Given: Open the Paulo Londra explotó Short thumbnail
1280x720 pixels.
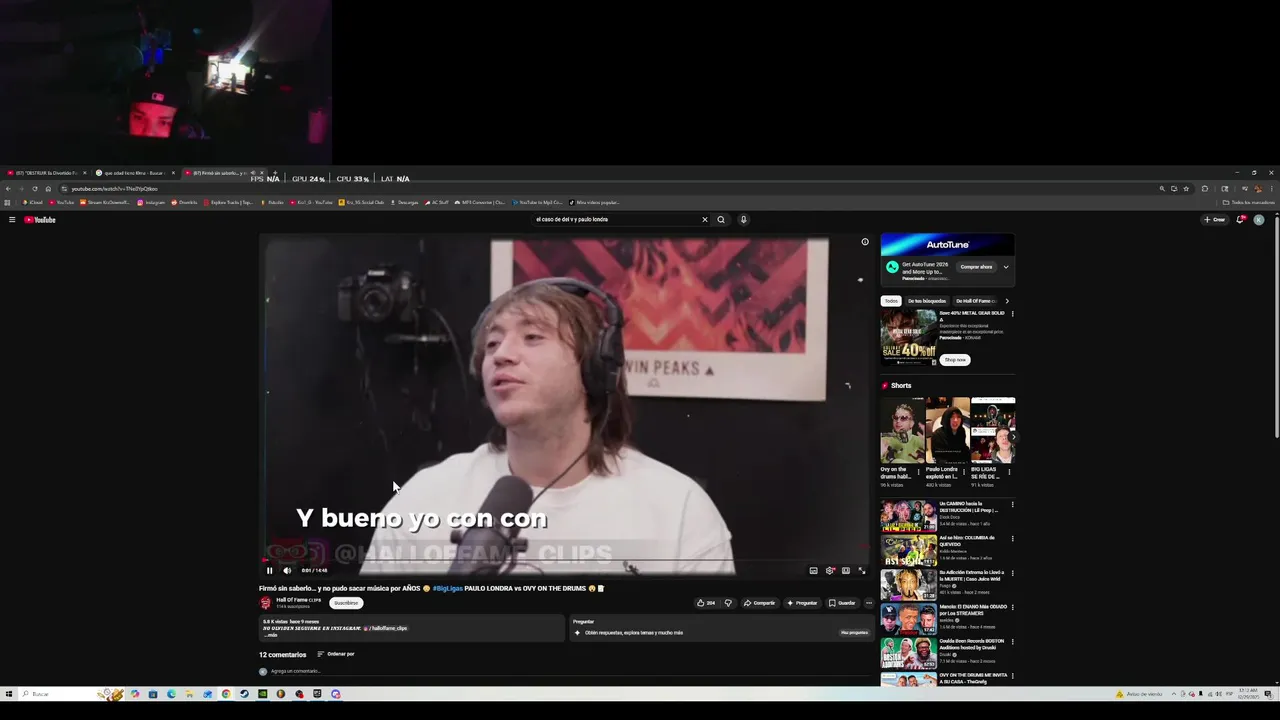Looking at the screenshot, I should click(947, 430).
